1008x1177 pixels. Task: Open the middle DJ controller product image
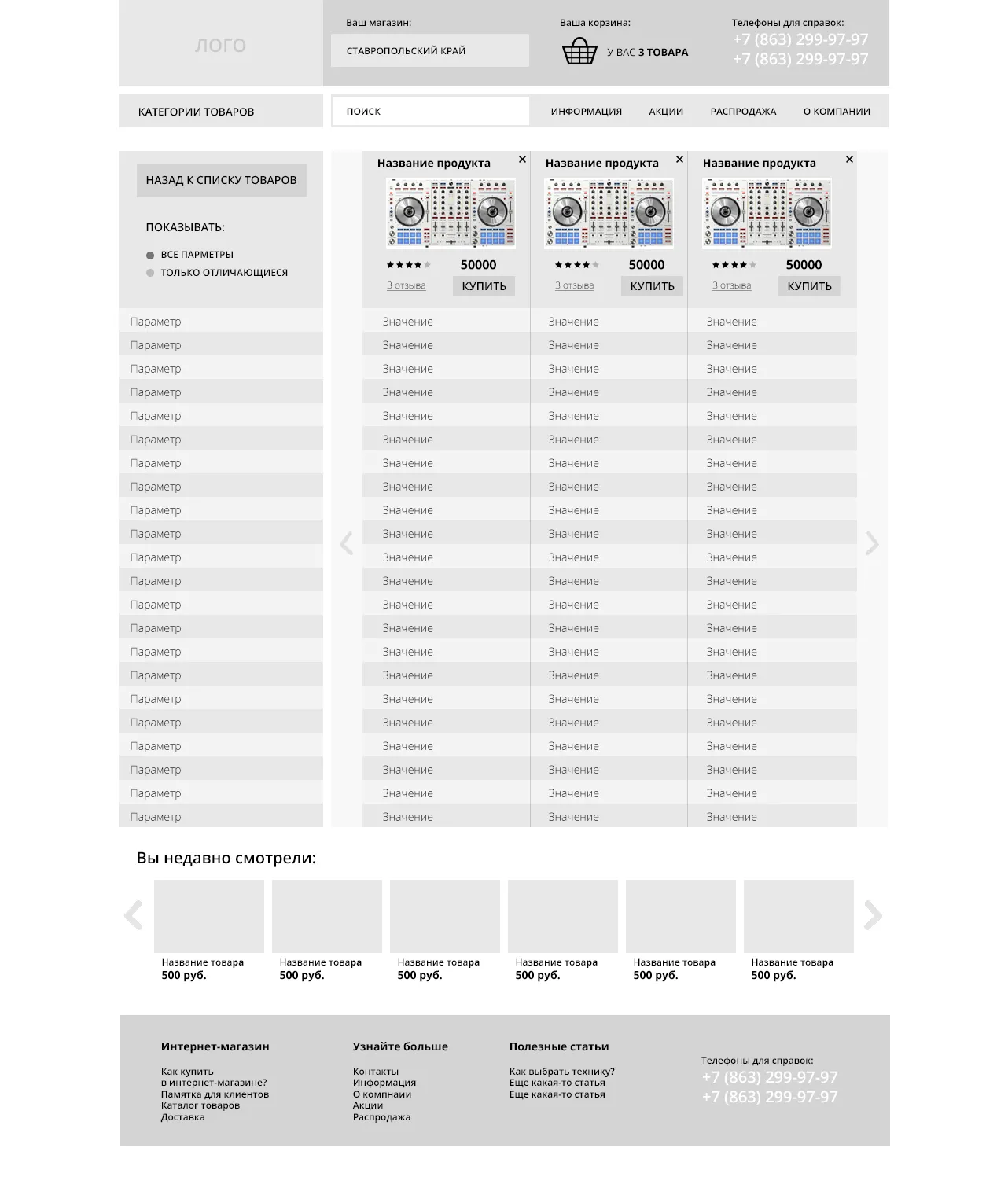tap(609, 213)
